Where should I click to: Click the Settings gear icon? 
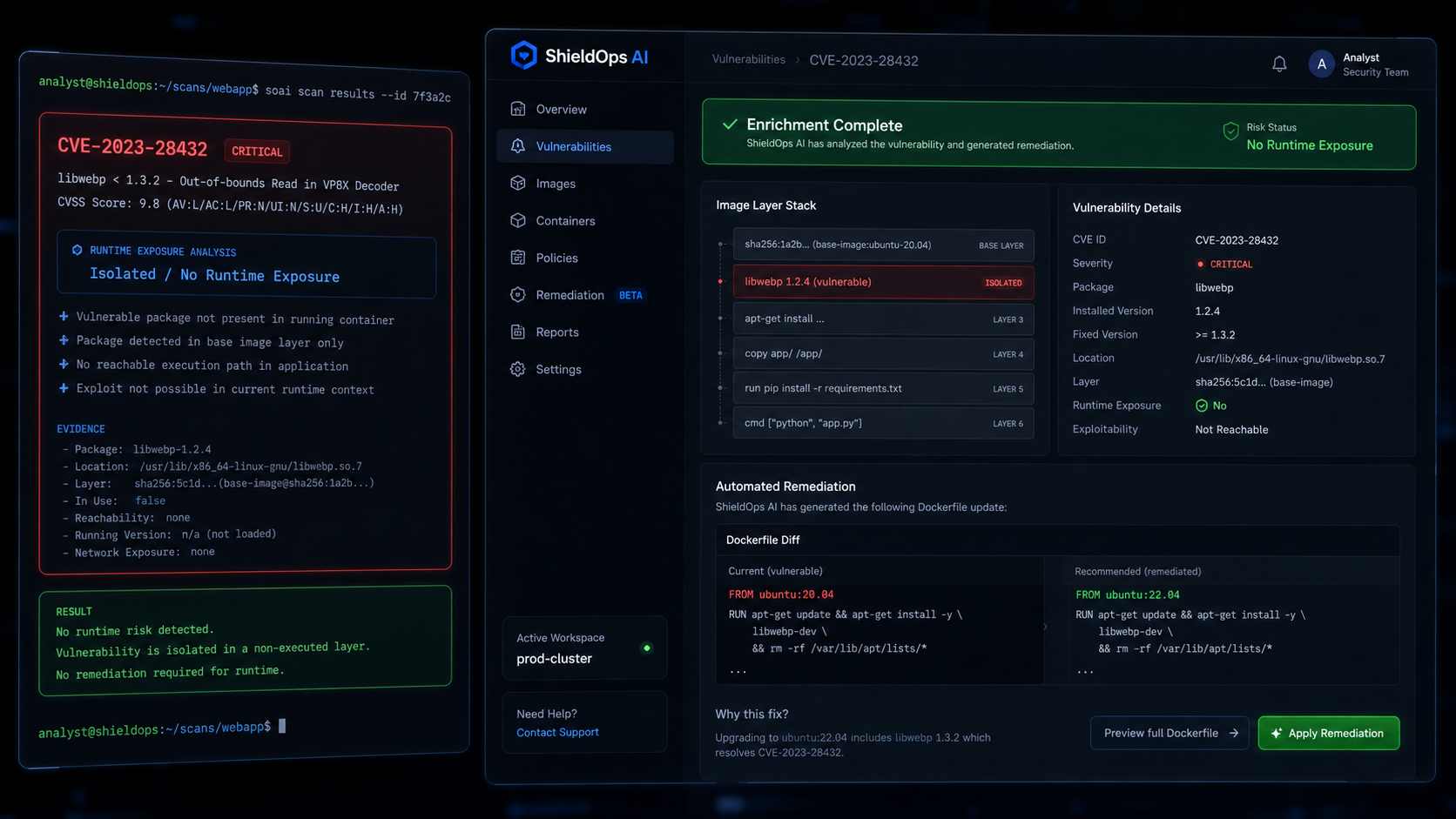point(518,369)
